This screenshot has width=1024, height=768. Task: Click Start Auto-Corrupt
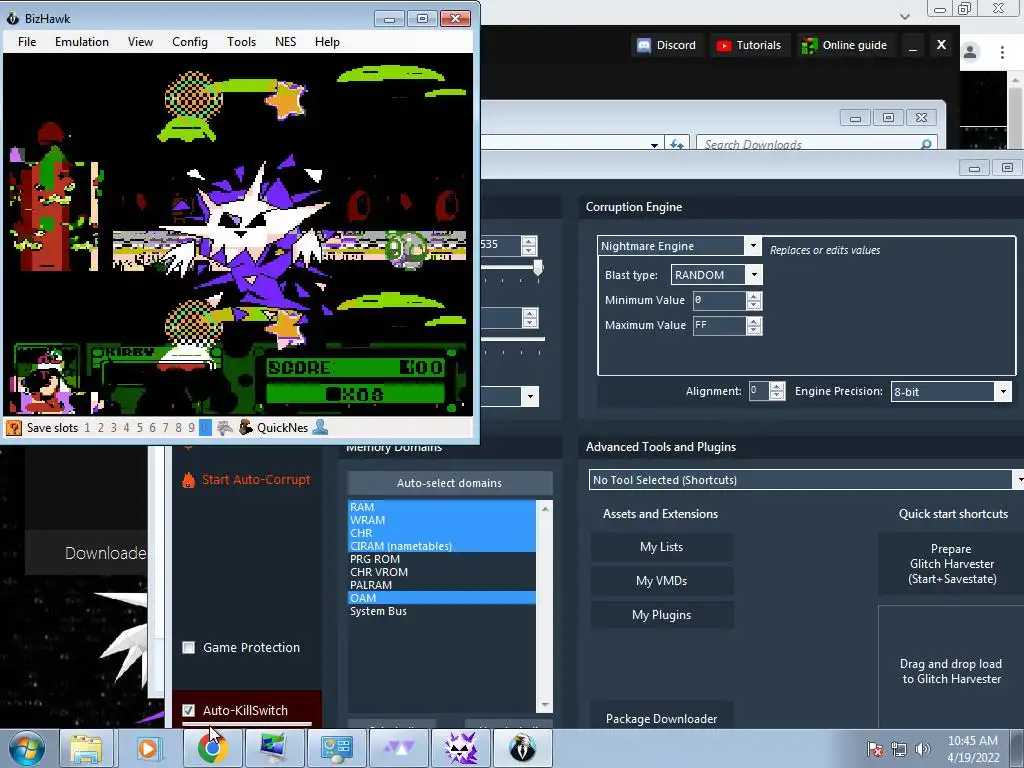coord(255,479)
